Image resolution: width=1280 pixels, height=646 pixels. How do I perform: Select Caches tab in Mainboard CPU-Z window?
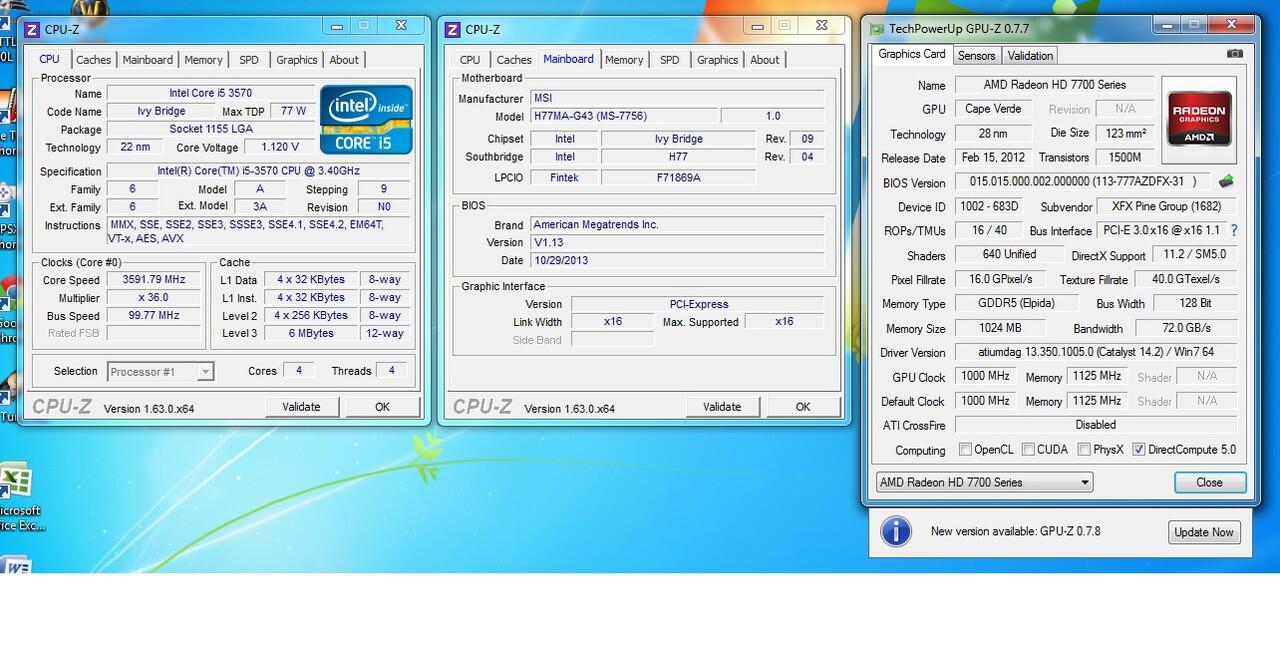tap(514, 60)
